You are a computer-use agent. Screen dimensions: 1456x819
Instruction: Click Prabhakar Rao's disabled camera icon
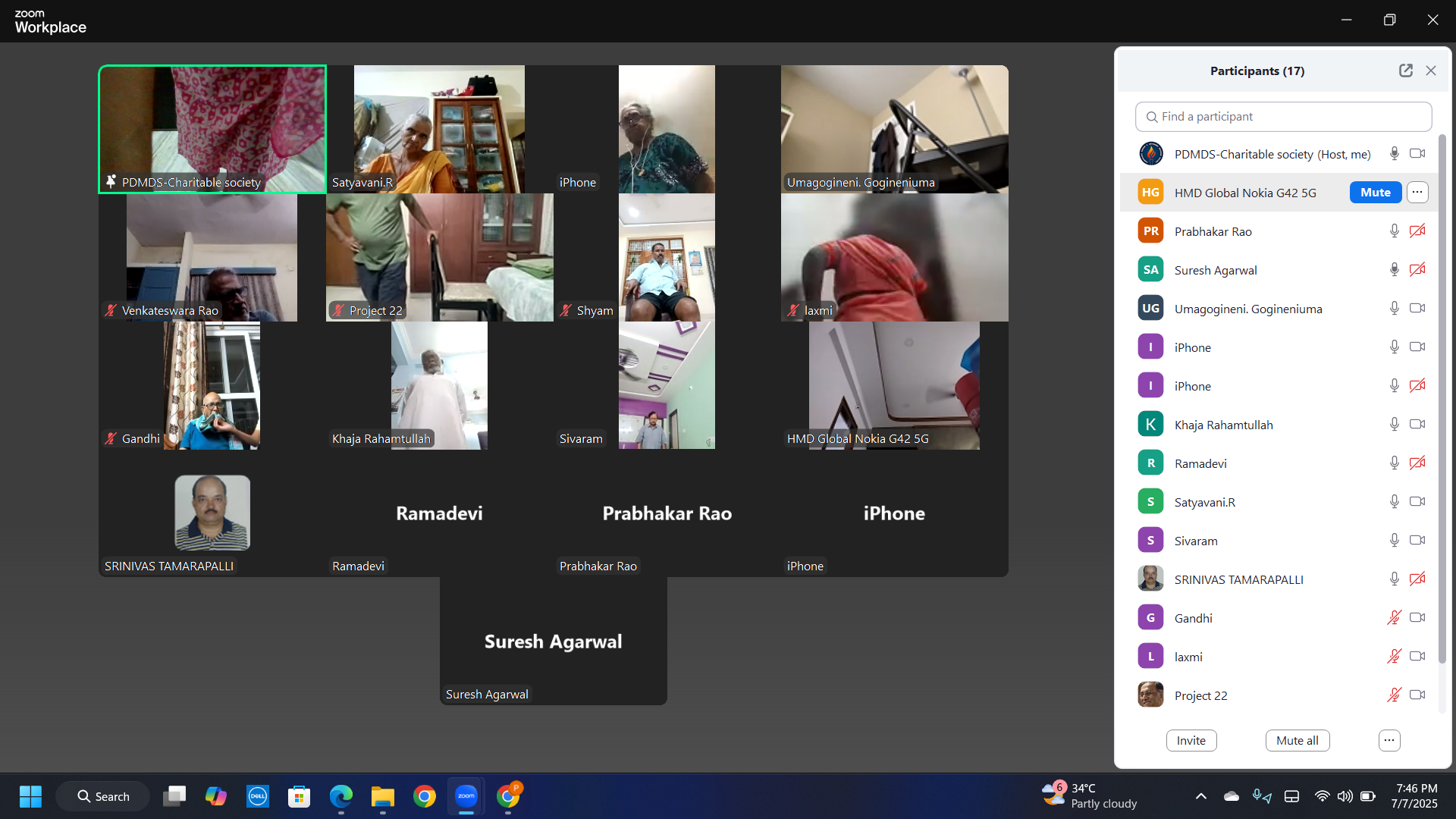click(x=1417, y=231)
